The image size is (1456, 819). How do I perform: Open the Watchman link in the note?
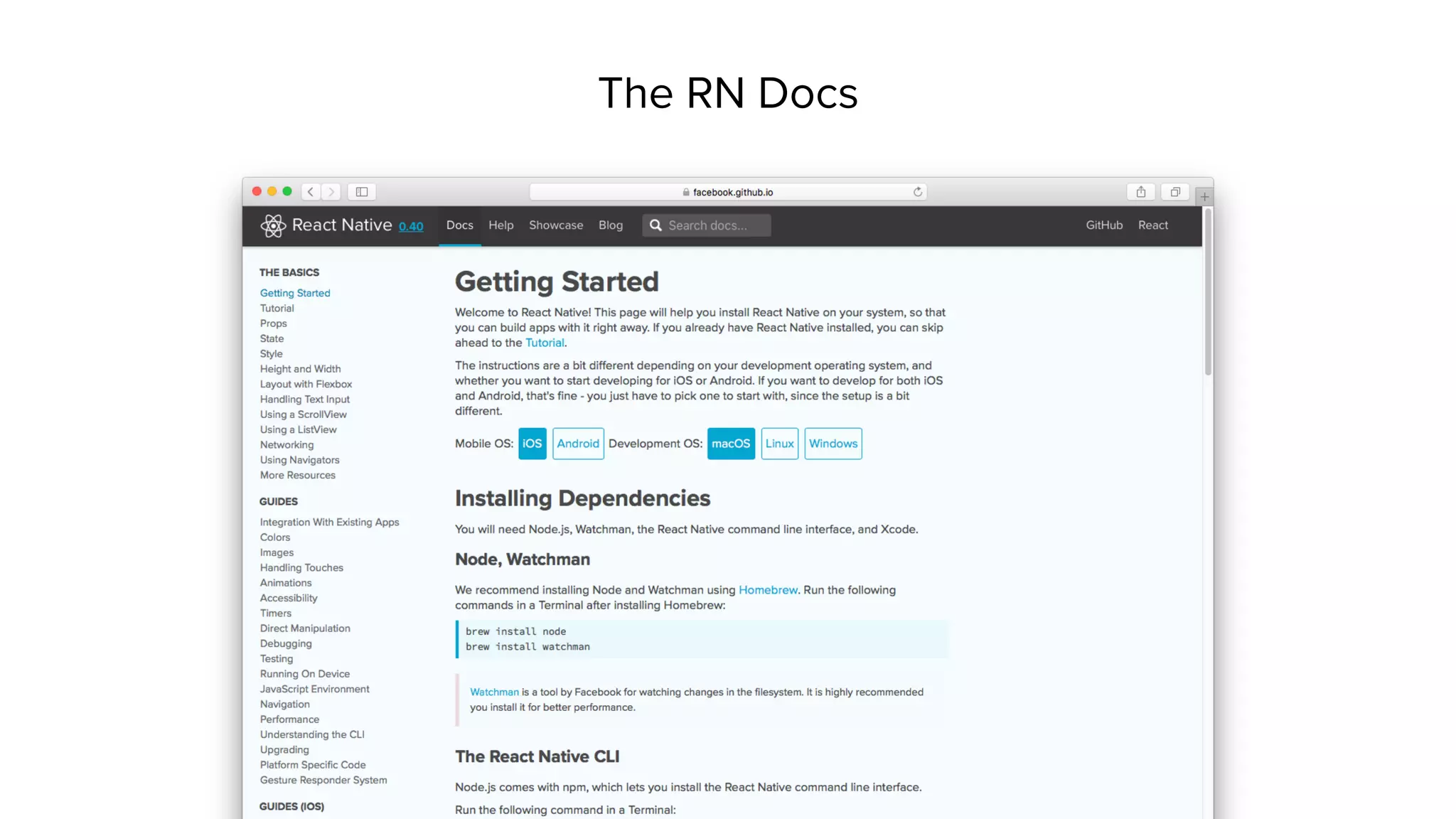[494, 692]
